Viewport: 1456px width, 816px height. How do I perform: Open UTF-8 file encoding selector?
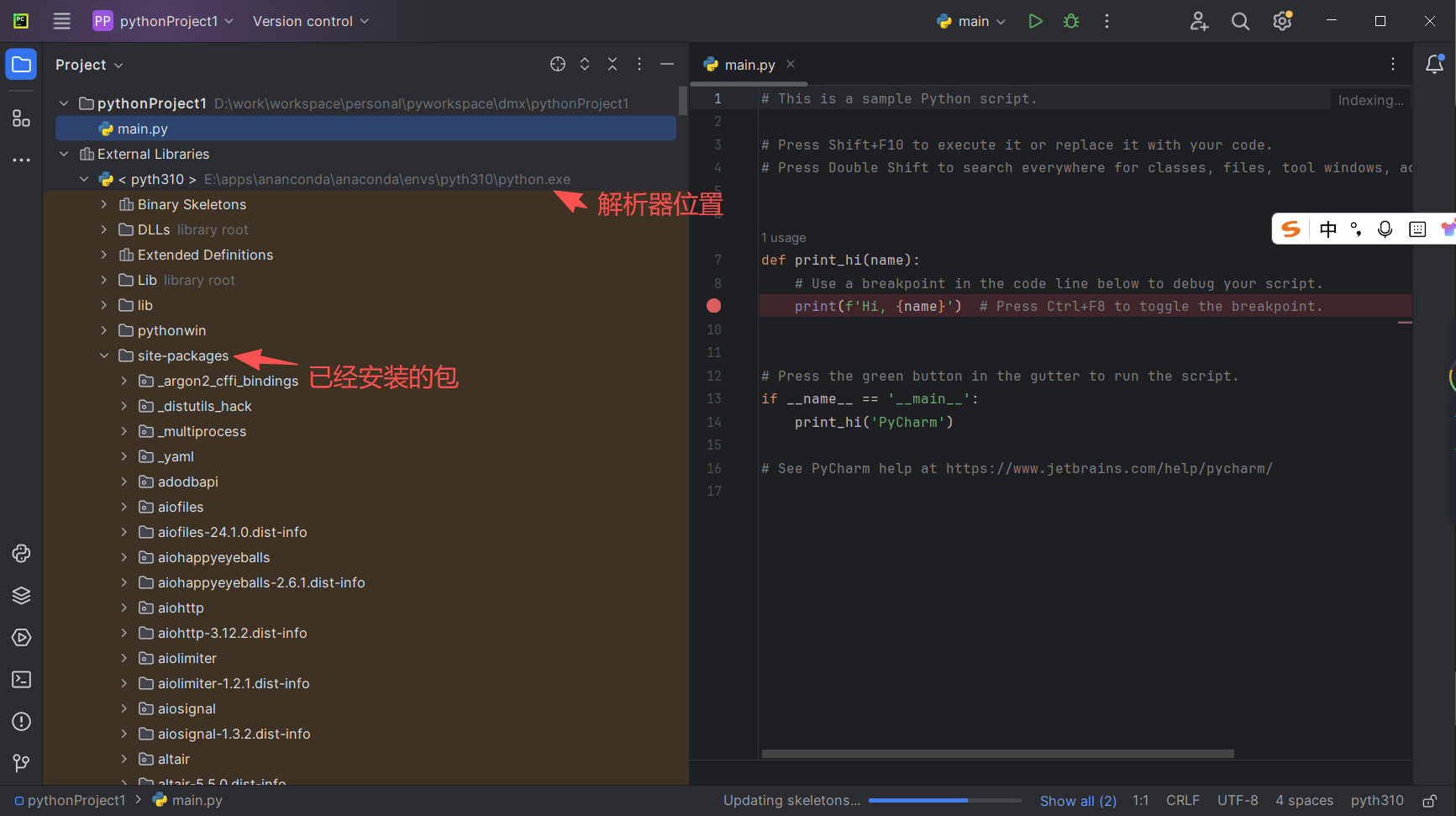pyautogui.click(x=1238, y=800)
